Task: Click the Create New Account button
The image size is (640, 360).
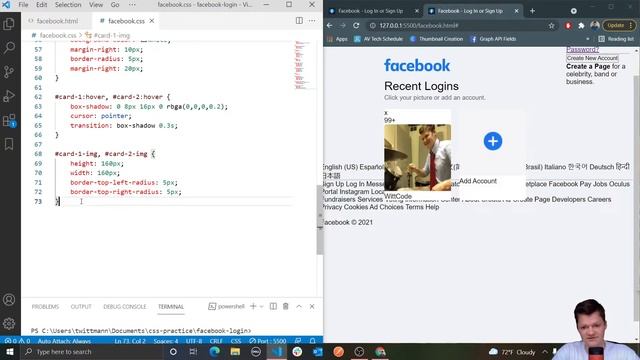Action: pyautogui.click(x=592, y=58)
